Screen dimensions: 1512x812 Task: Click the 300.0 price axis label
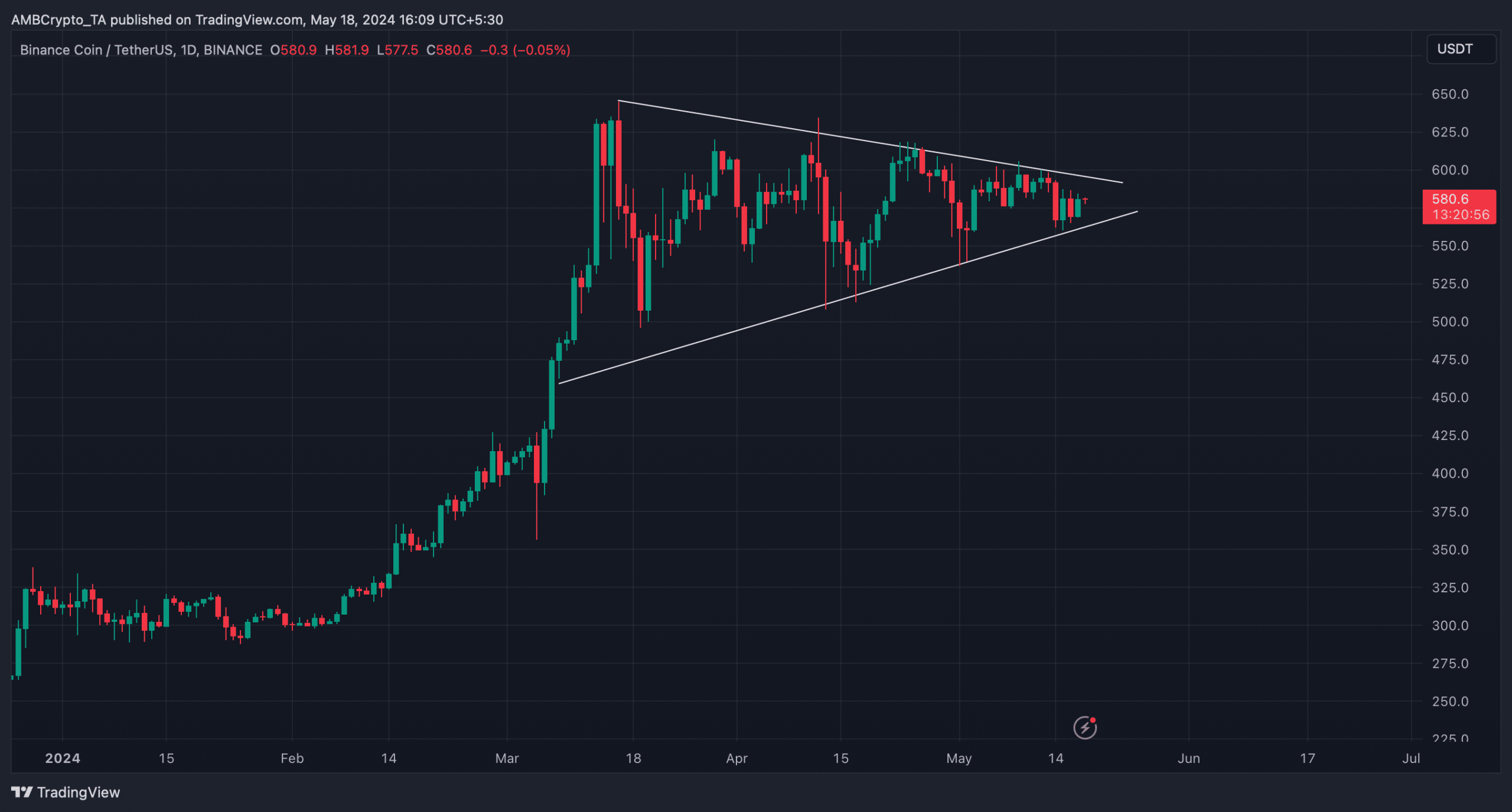1449,625
